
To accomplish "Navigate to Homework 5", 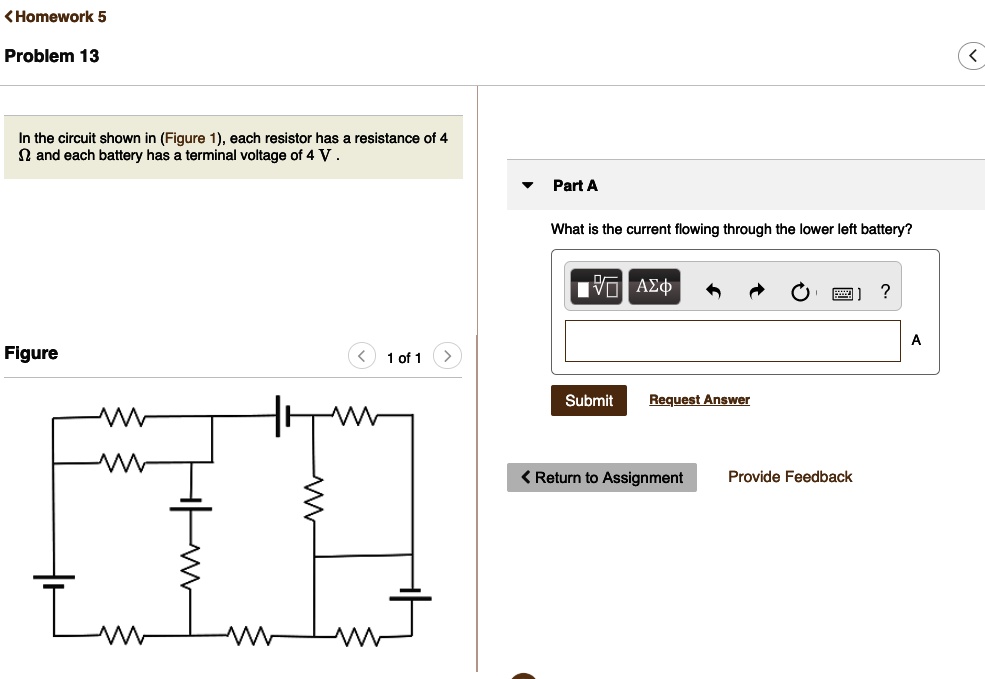I will click(60, 16).
